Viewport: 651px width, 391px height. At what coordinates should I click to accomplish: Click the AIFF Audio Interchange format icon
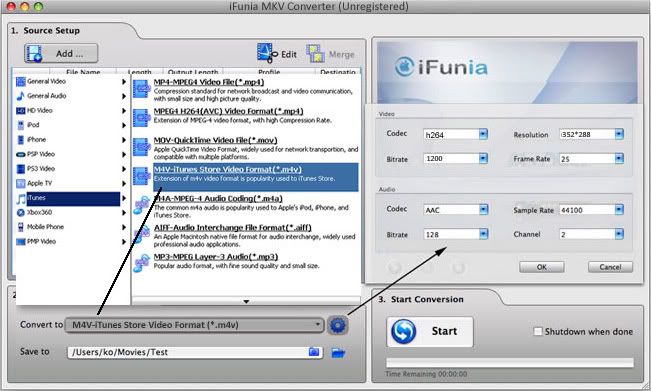[x=142, y=234]
